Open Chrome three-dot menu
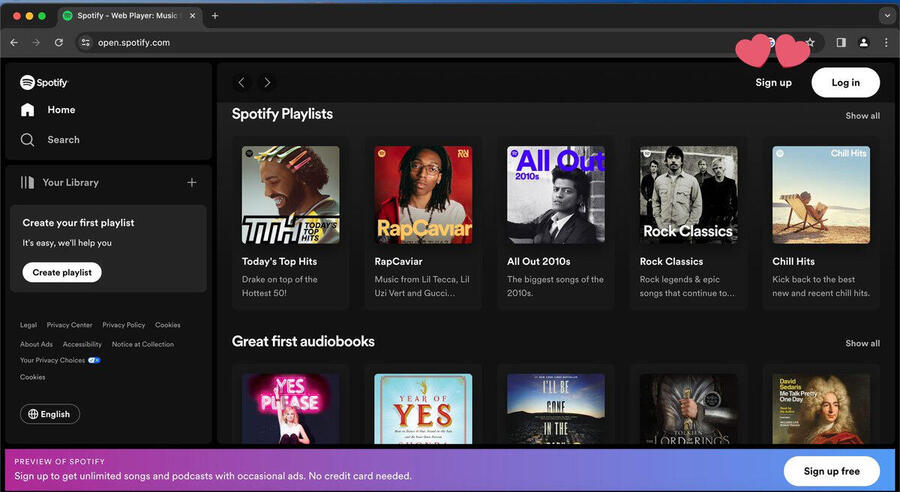The height and width of the screenshot is (492, 900). click(x=886, y=43)
